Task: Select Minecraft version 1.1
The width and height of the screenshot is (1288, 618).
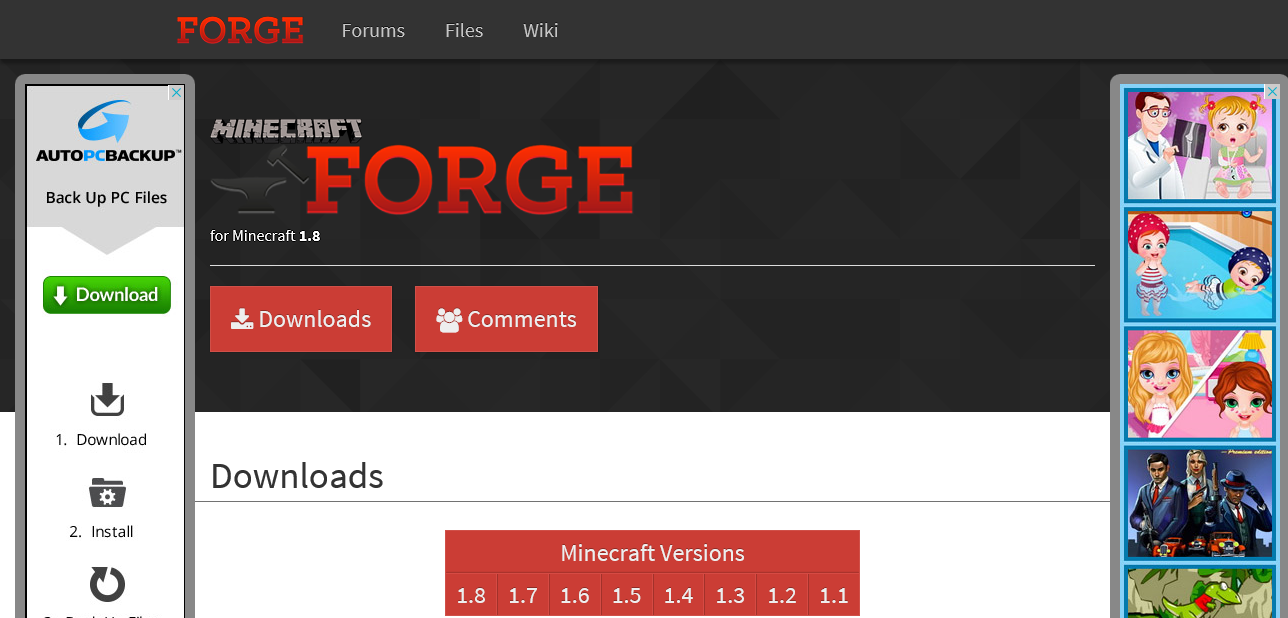Action: tap(834, 595)
